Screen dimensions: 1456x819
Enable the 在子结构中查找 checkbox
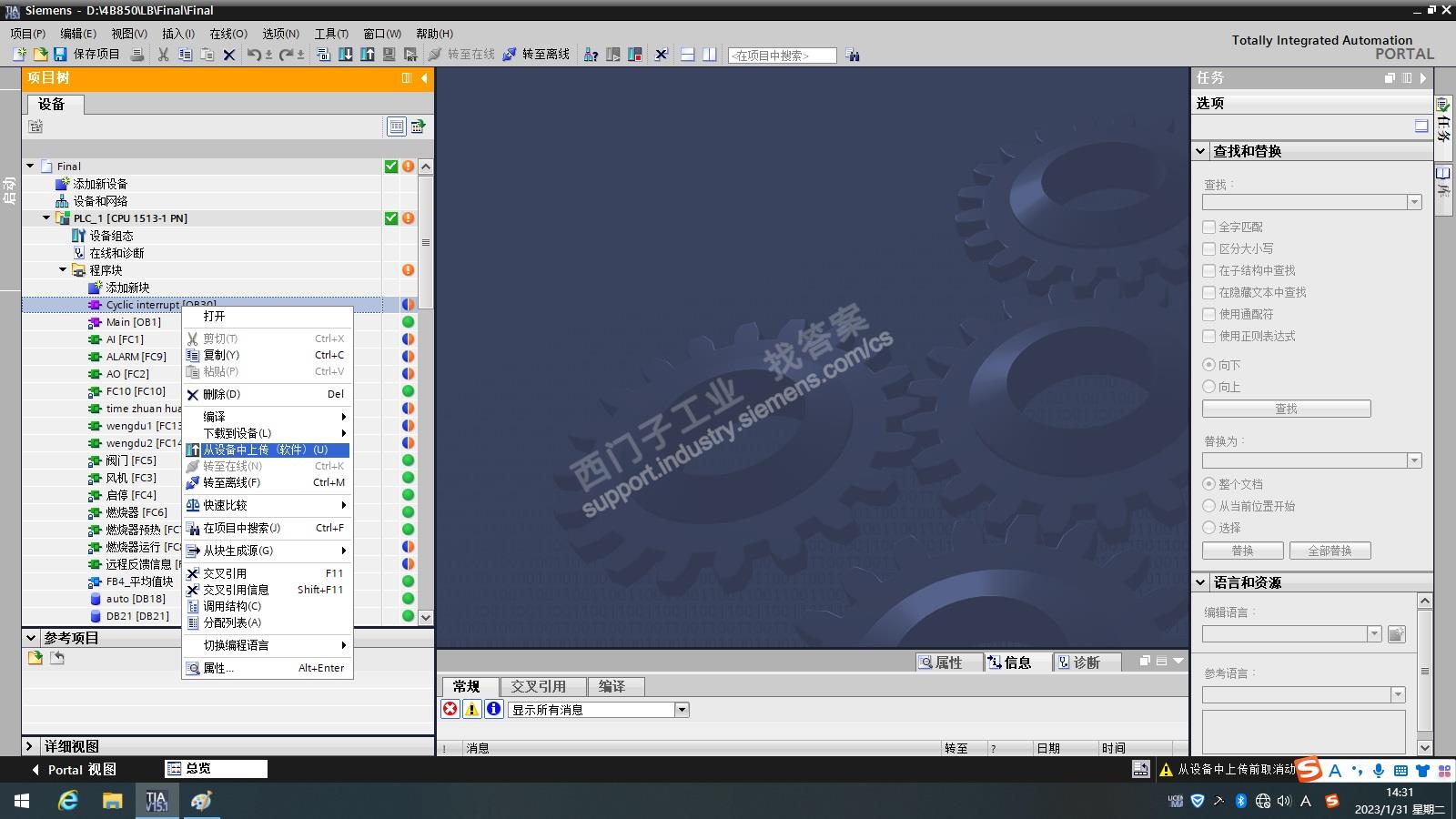[1209, 270]
